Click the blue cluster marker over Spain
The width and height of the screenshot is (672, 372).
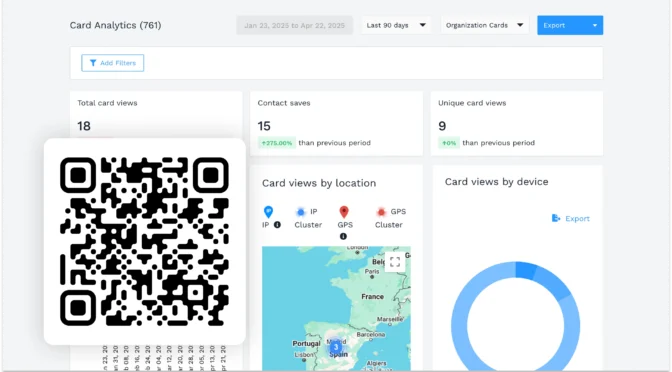click(336, 347)
